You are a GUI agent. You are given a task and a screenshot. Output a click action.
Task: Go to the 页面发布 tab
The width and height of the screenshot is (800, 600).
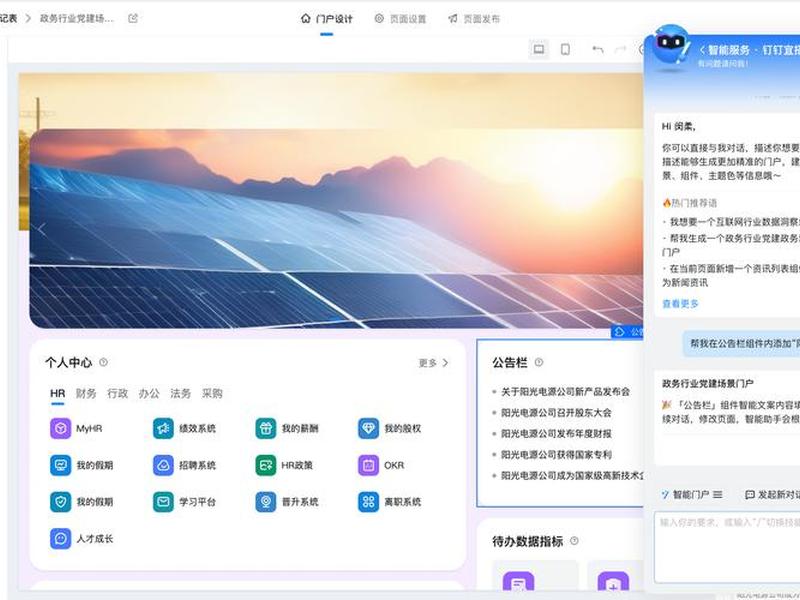click(x=474, y=19)
